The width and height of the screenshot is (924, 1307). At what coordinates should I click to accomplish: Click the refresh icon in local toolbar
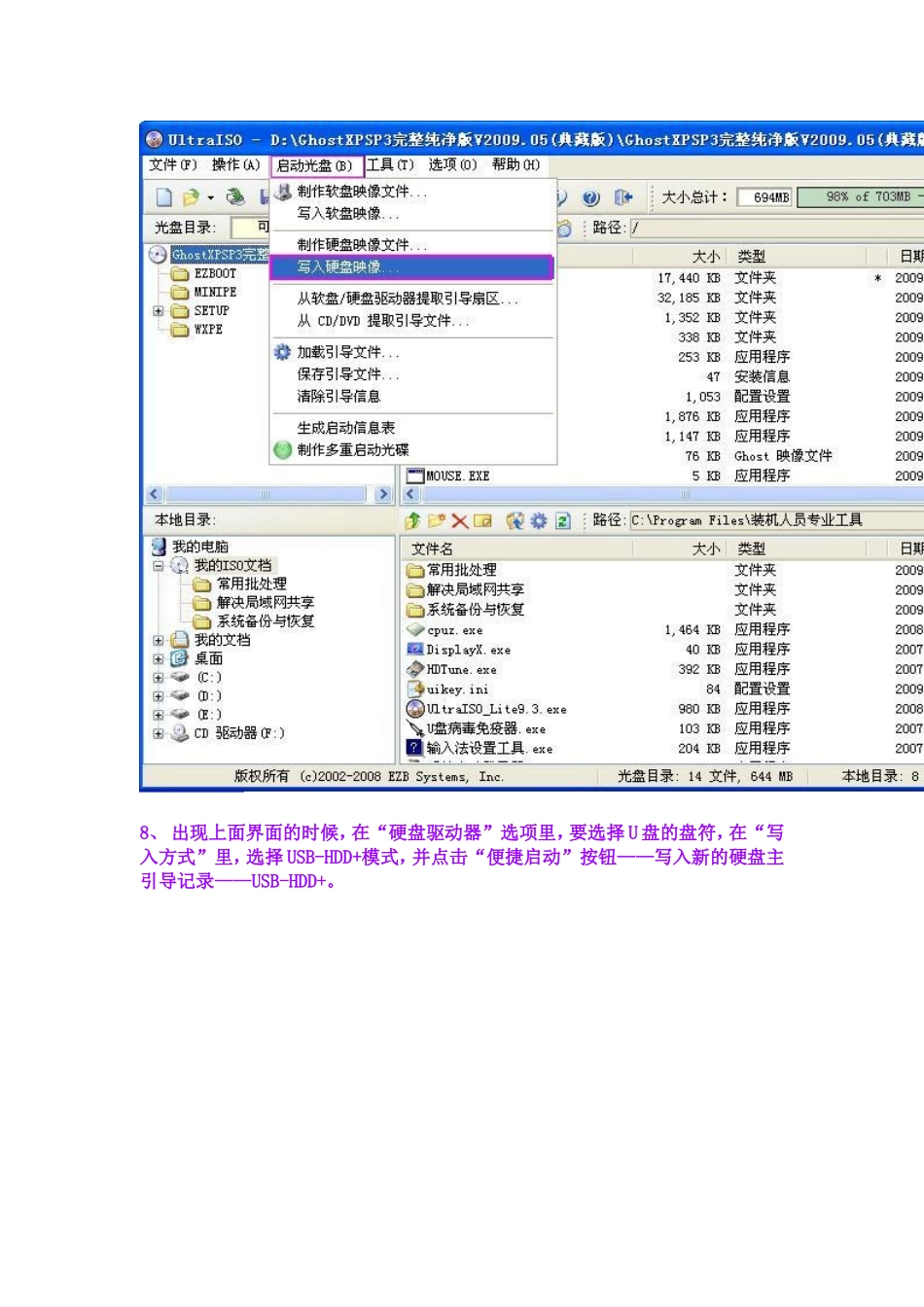click(562, 520)
